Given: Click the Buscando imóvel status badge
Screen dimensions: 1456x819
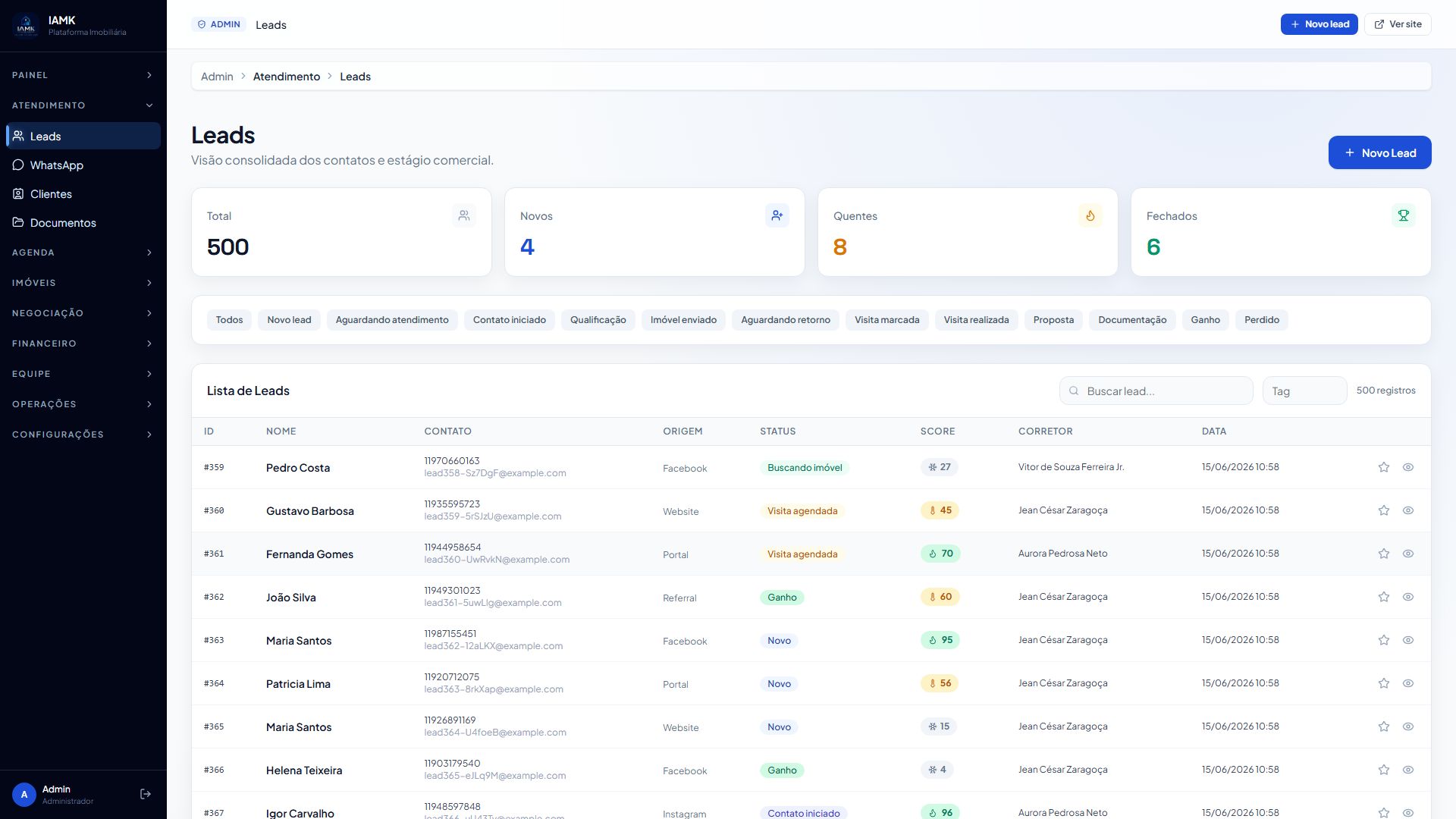Looking at the screenshot, I should point(805,468).
